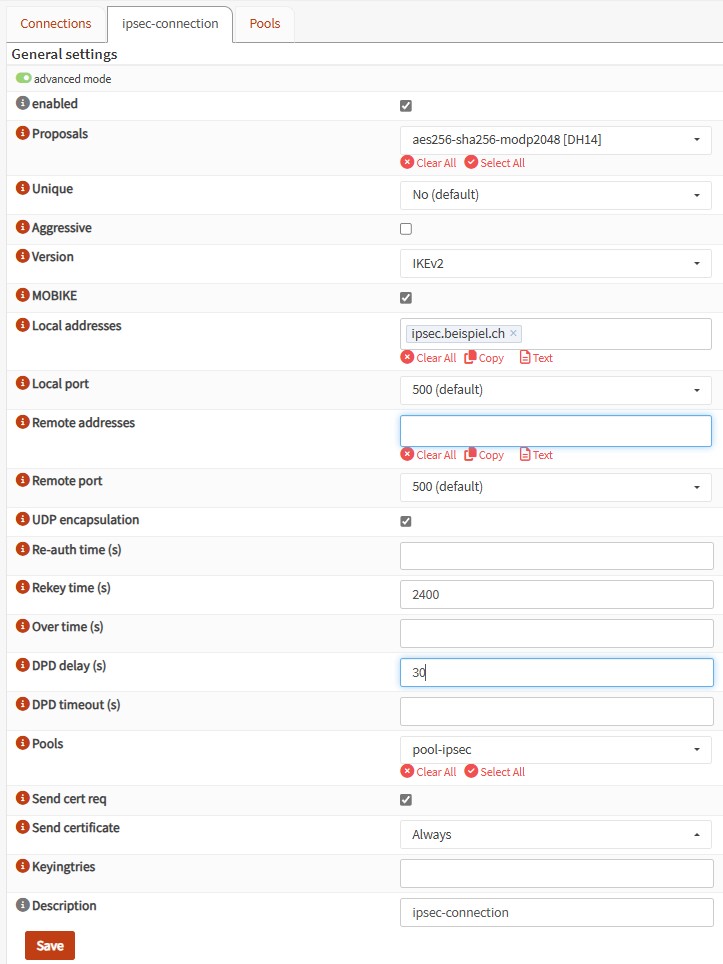
Task: Click the info icon beside Proposals
Action: coord(23,133)
